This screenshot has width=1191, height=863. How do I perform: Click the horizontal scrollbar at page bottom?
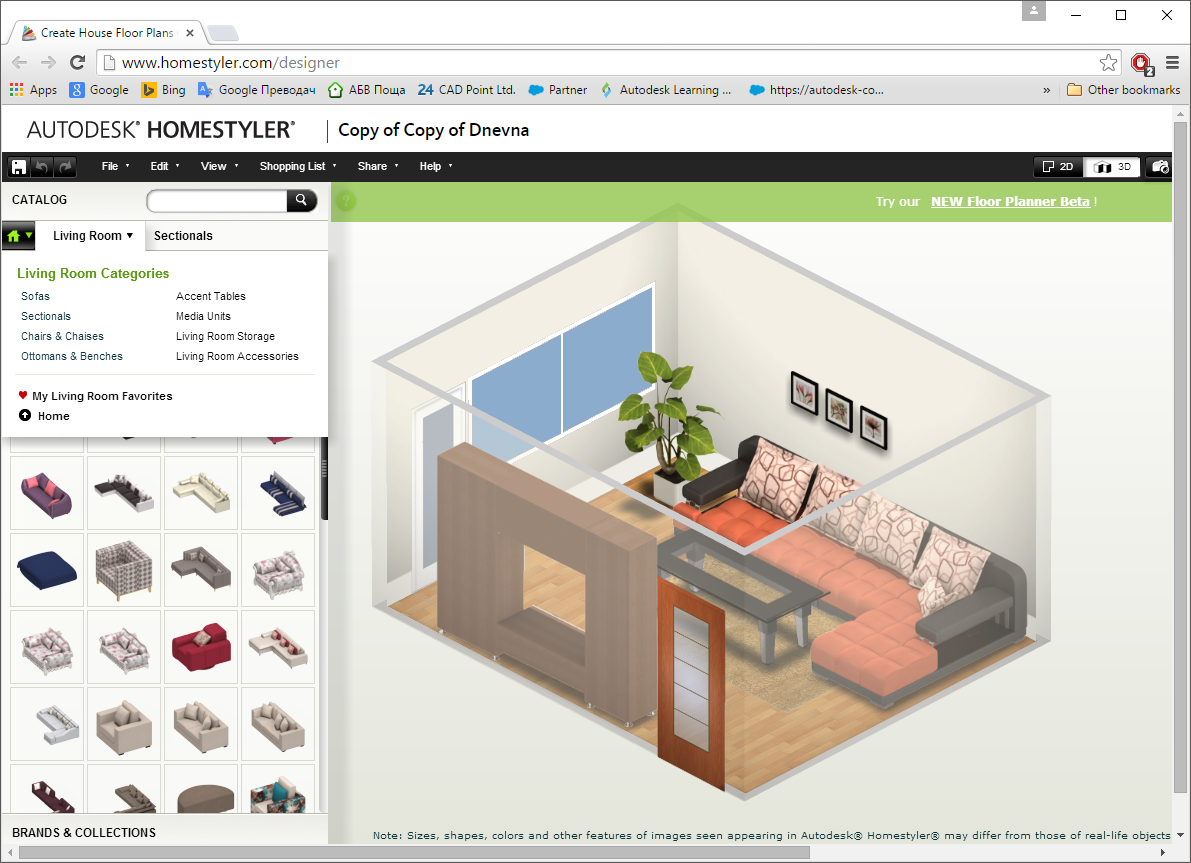[414, 853]
